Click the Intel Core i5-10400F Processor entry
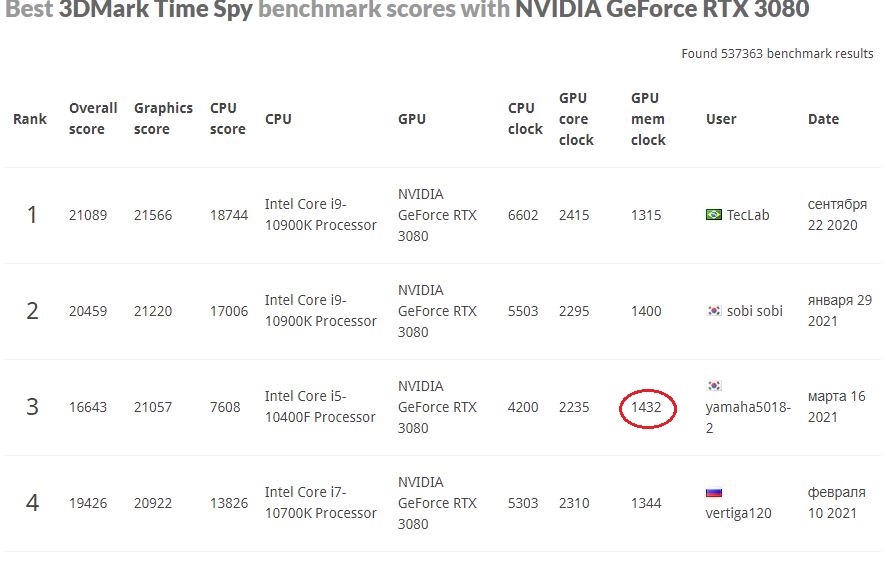The height and width of the screenshot is (570, 892). pos(320,407)
